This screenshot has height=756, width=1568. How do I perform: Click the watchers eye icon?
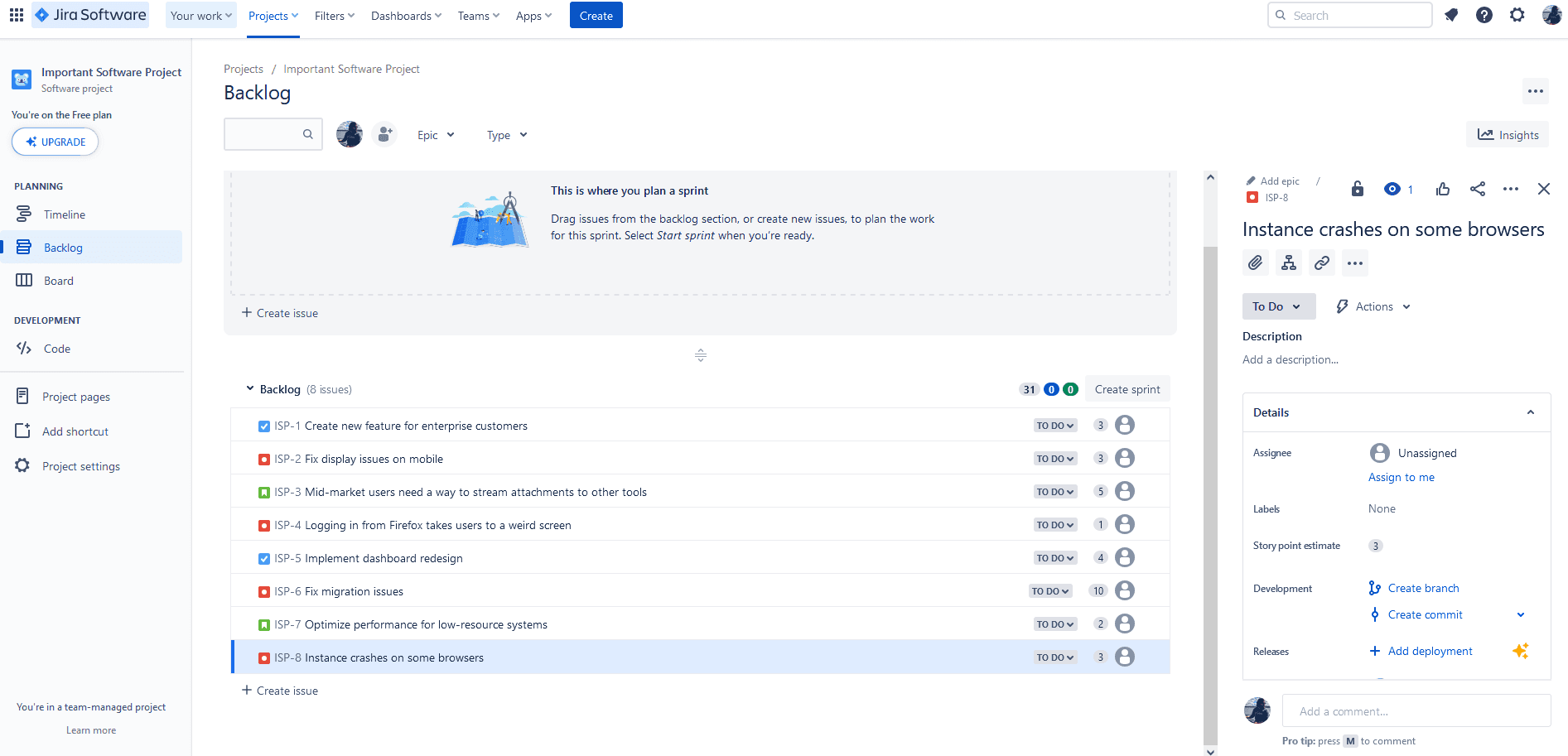point(1392,189)
